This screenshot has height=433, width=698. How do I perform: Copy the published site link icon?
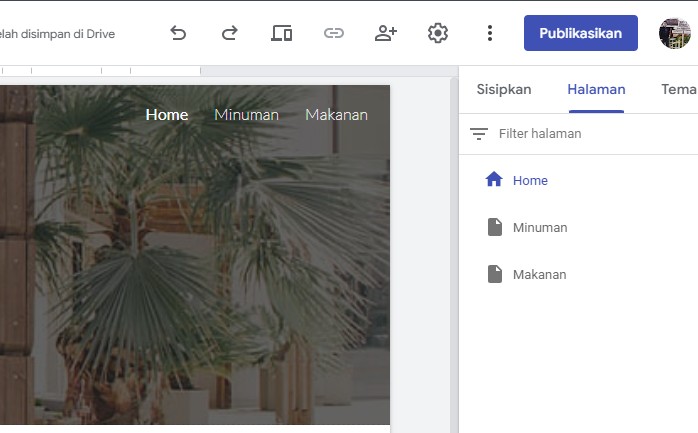pyautogui.click(x=334, y=33)
